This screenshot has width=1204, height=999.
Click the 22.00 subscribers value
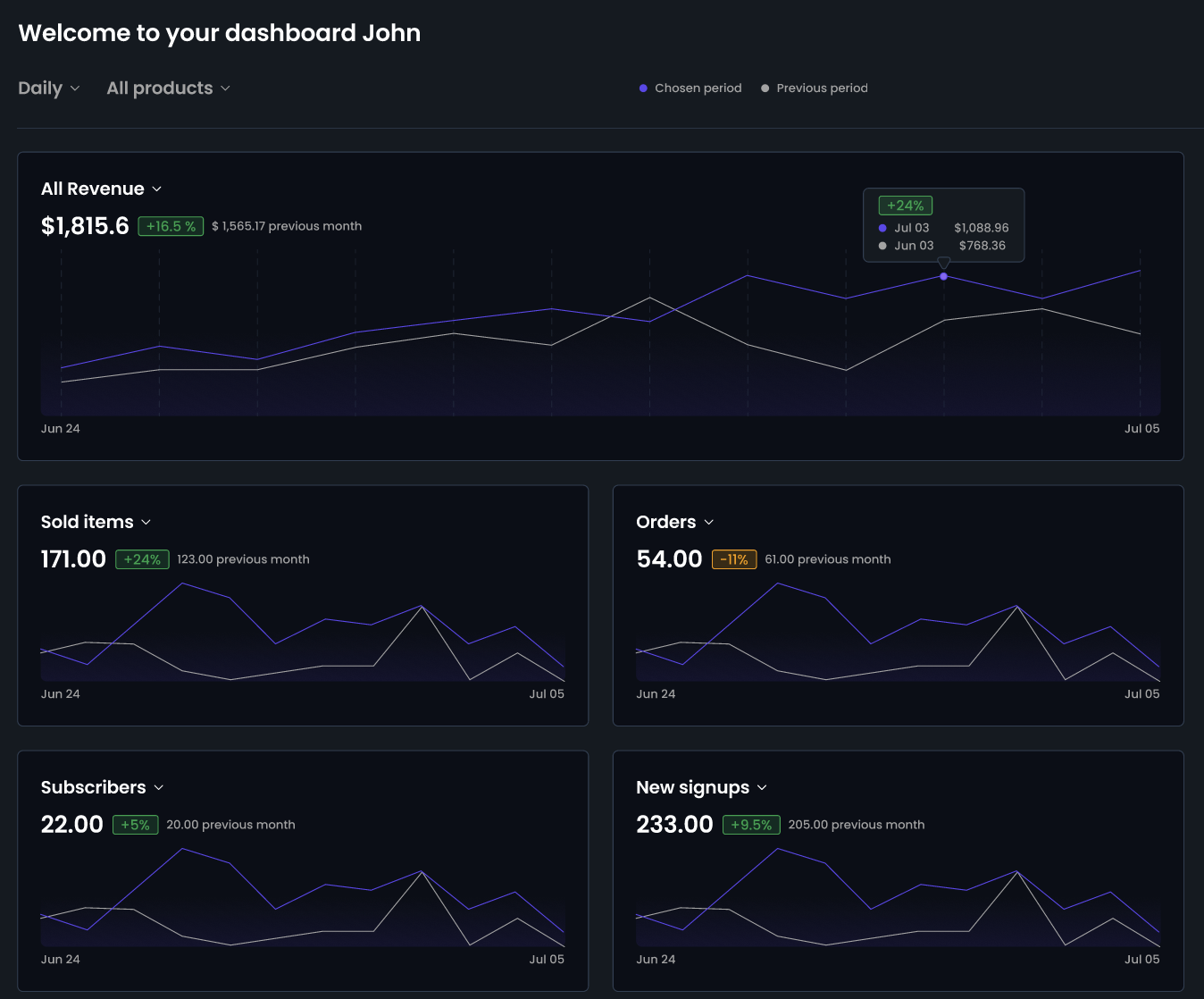(x=72, y=825)
